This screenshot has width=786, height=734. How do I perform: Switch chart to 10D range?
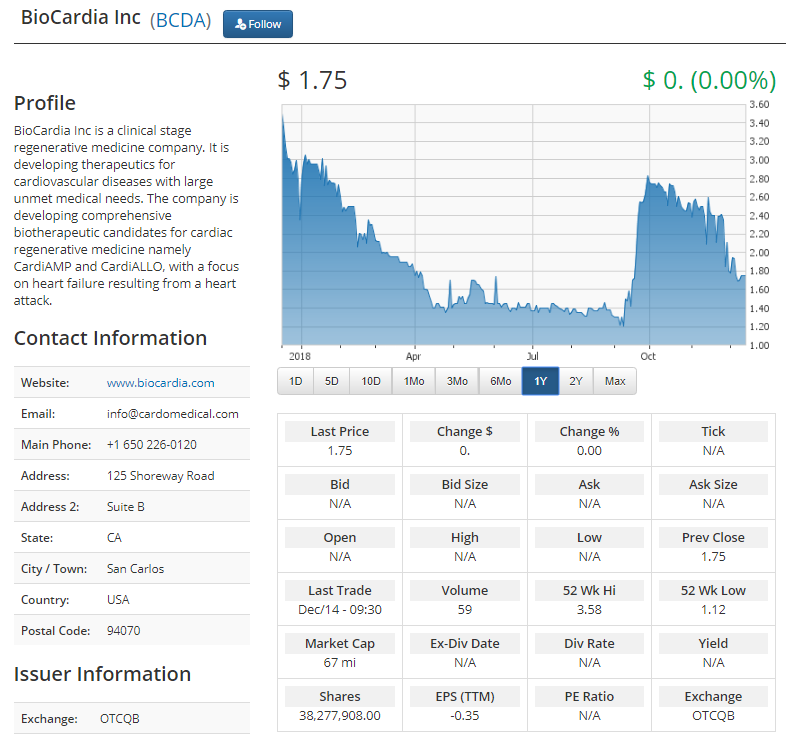(x=371, y=381)
